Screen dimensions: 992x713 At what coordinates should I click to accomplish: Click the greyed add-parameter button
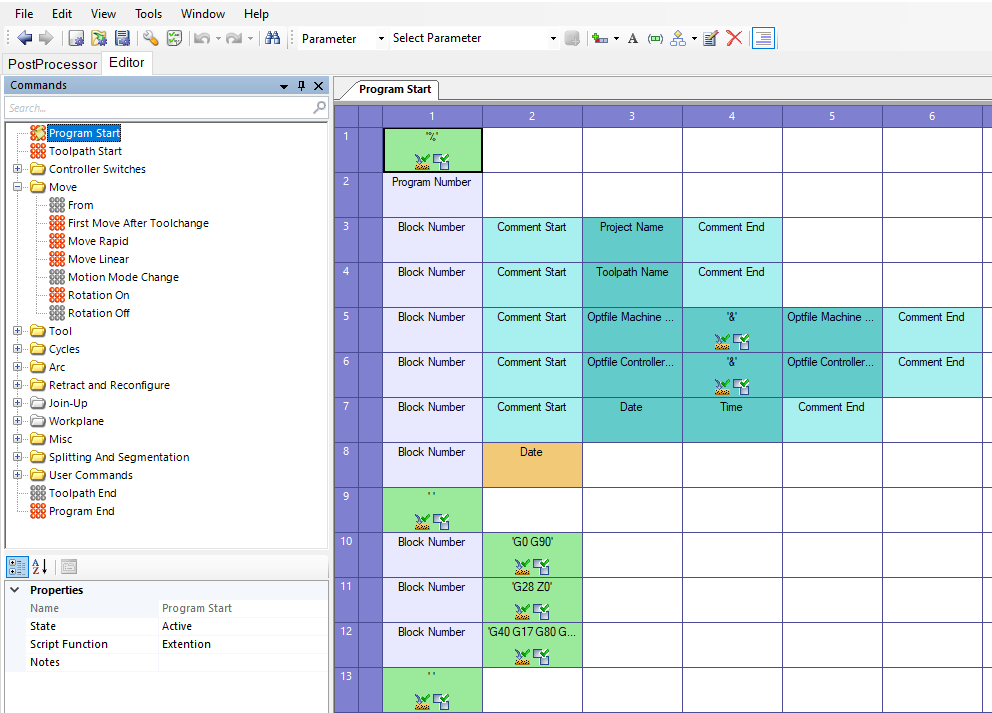pyautogui.click(x=572, y=39)
